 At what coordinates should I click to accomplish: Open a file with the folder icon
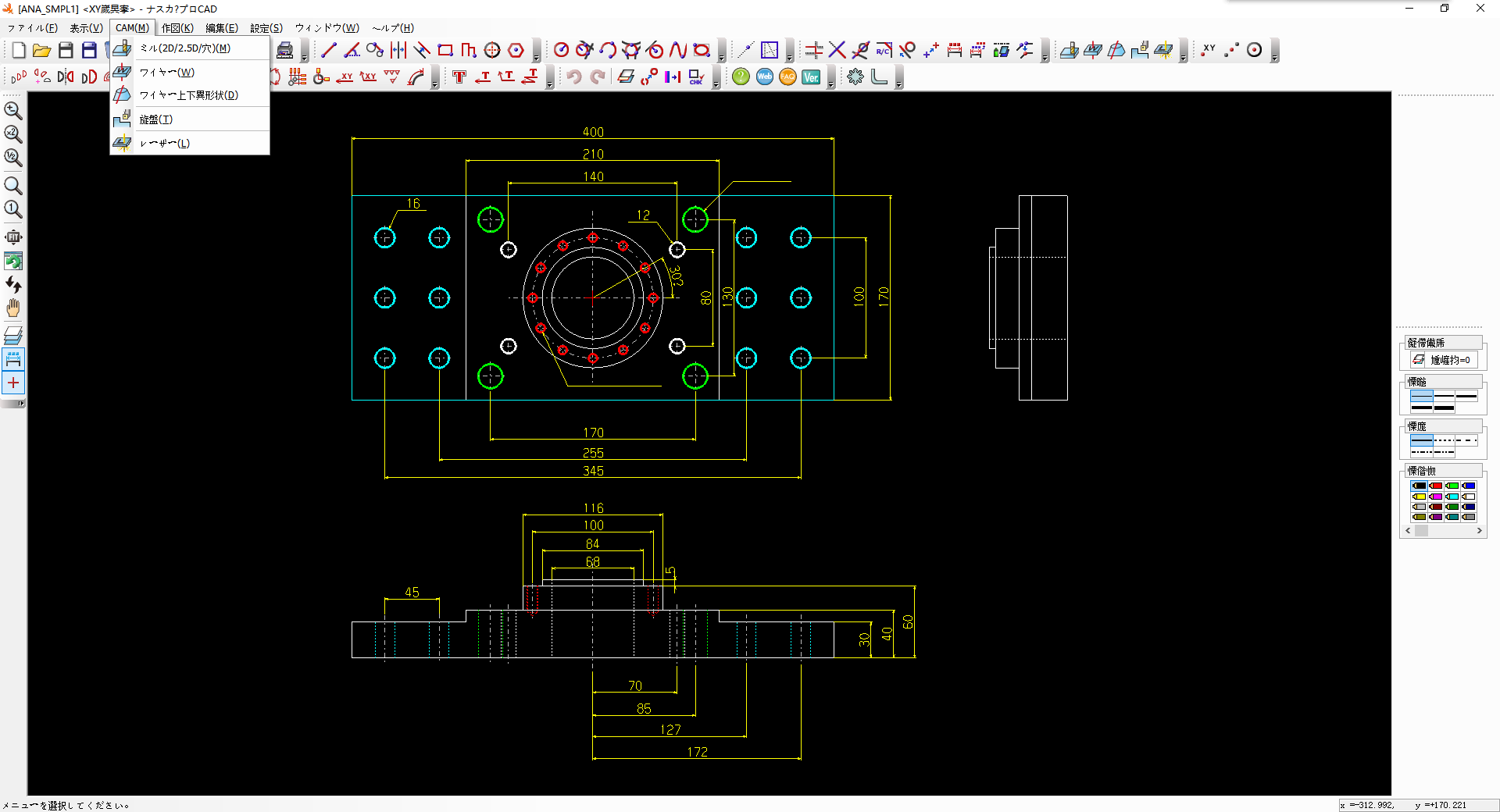[x=42, y=51]
